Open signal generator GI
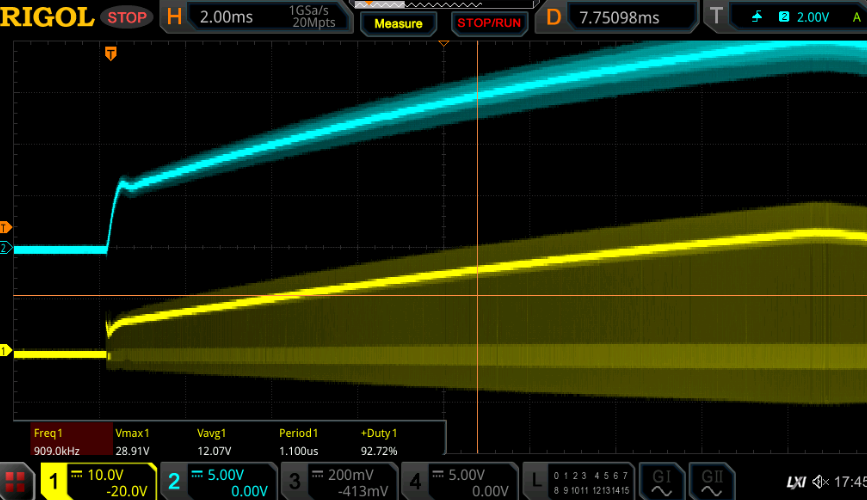 pos(661,482)
